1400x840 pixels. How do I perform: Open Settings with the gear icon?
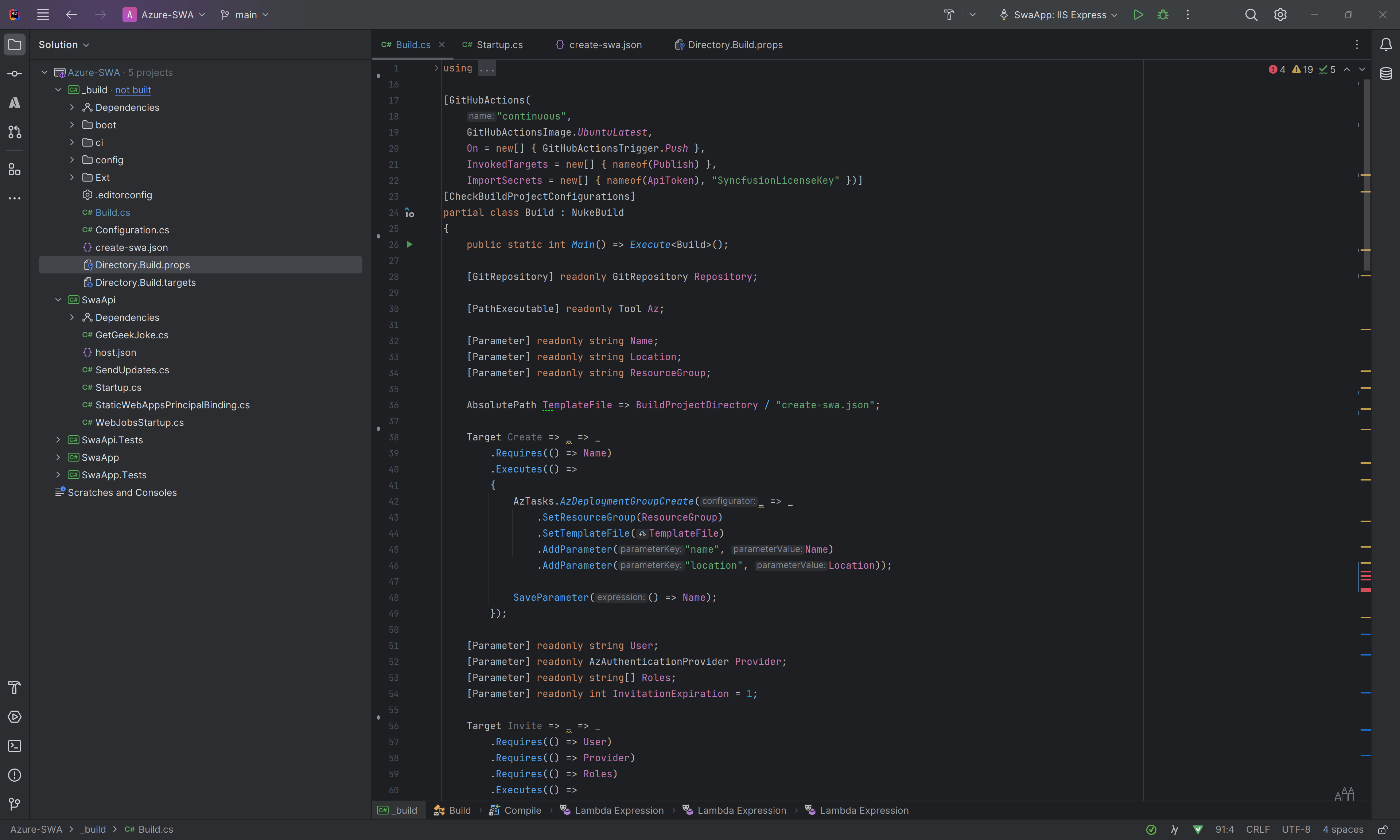coord(1280,15)
